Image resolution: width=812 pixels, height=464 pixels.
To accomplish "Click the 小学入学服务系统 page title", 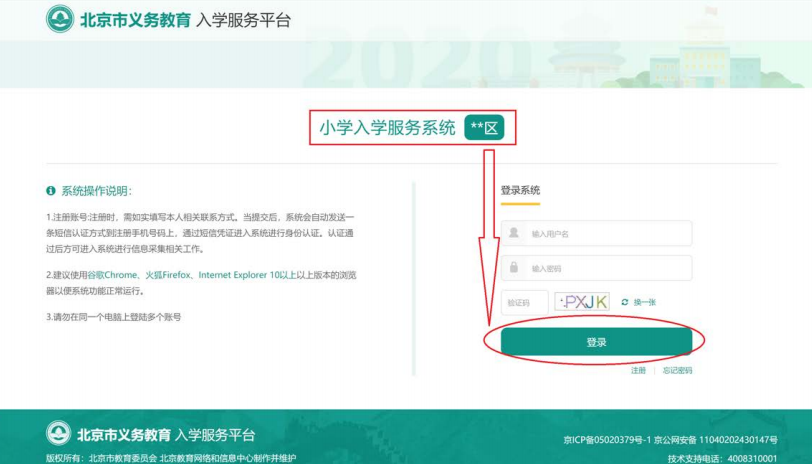I will click(x=387, y=127).
